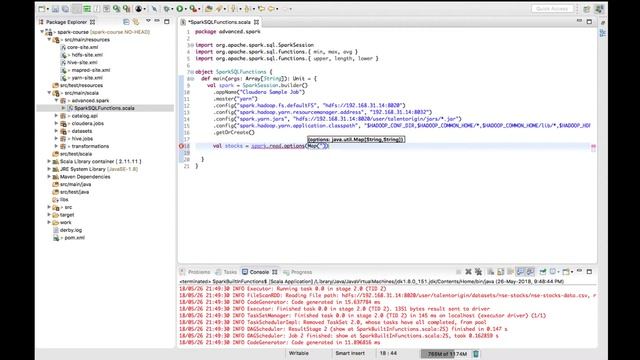Expand the Maven Dependencies node

pyautogui.click(x=49, y=177)
